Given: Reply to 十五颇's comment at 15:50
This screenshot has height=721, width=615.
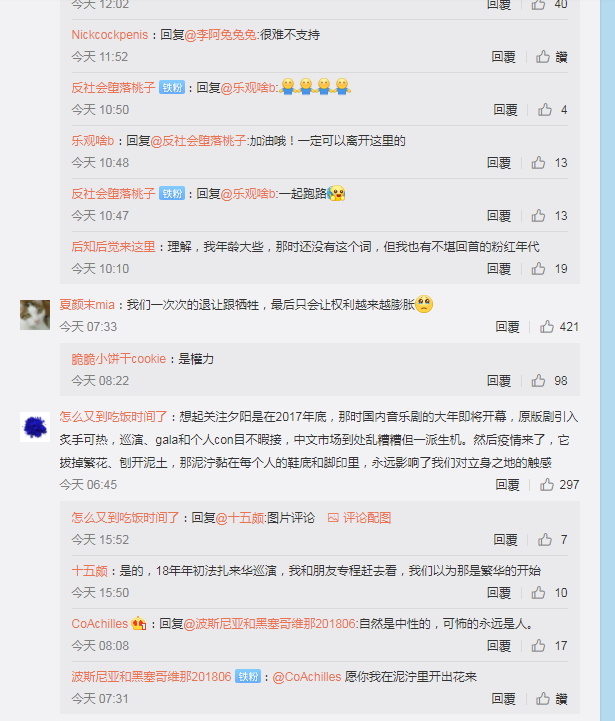Looking at the screenshot, I should (x=499, y=593).
